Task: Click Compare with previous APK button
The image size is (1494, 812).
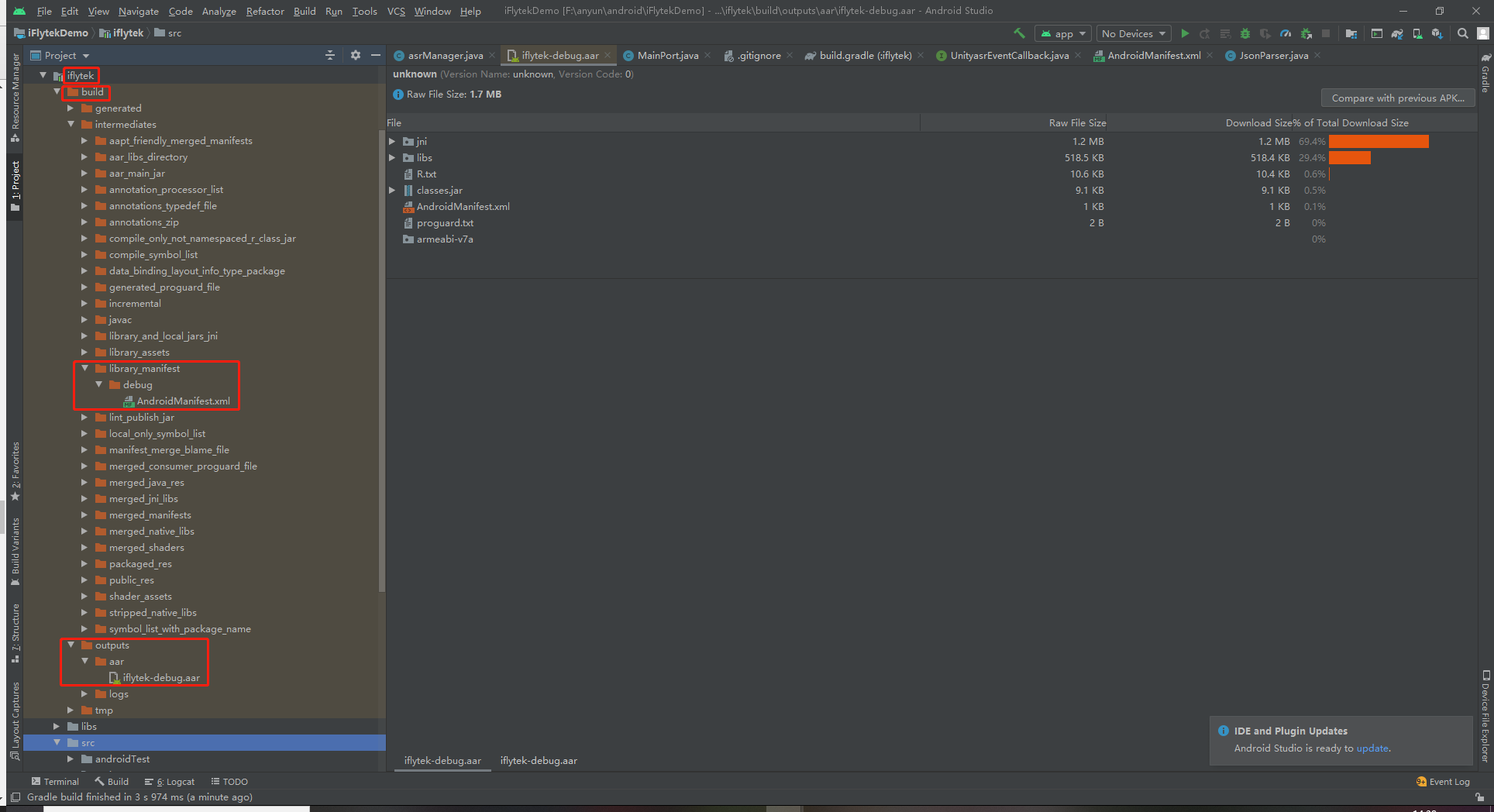Action: pyautogui.click(x=1398, y=98)
